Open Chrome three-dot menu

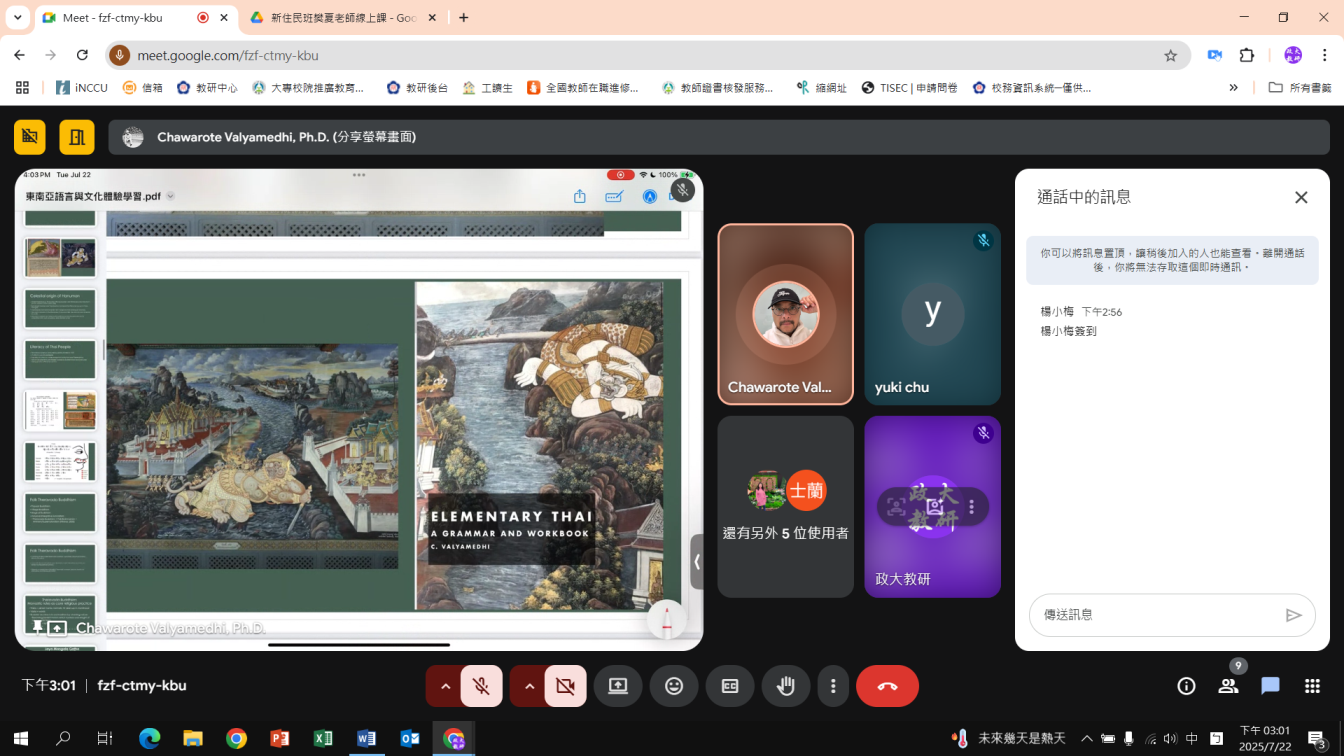point(1325,55)
